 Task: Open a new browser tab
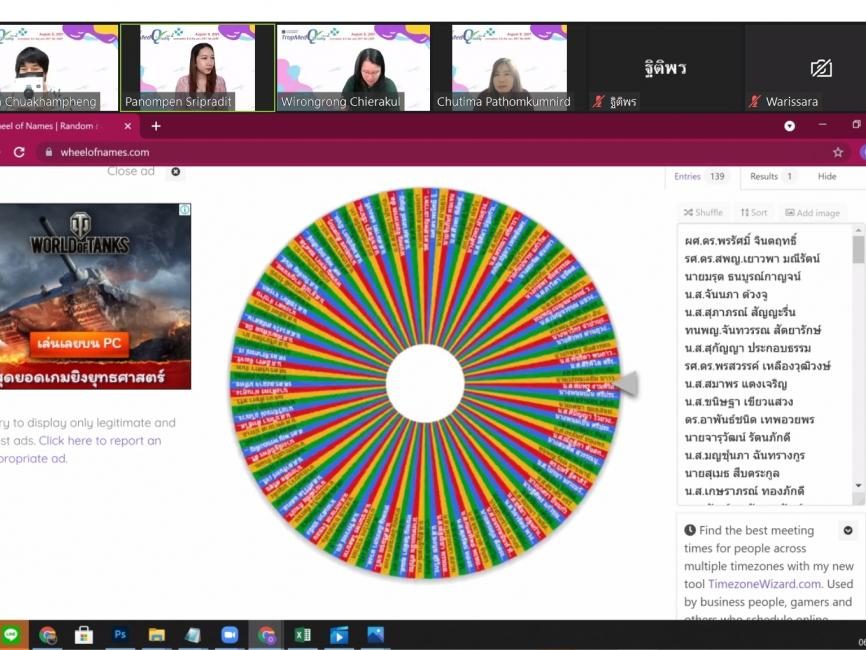click(x=156, y=126)
